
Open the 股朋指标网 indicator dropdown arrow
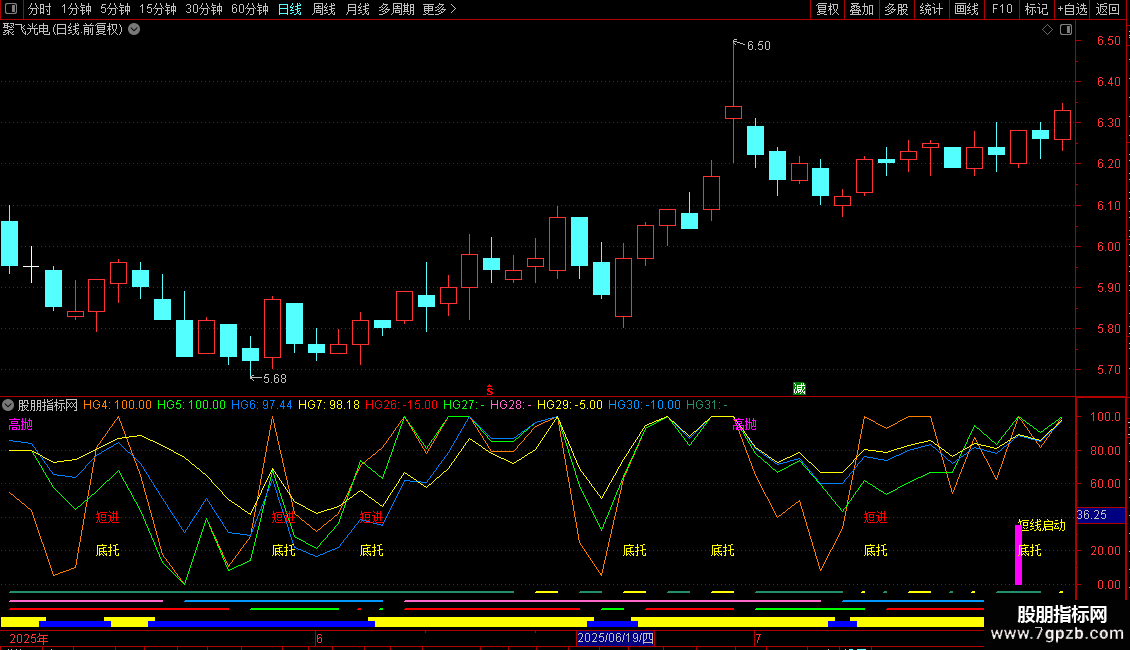[8, 405]
